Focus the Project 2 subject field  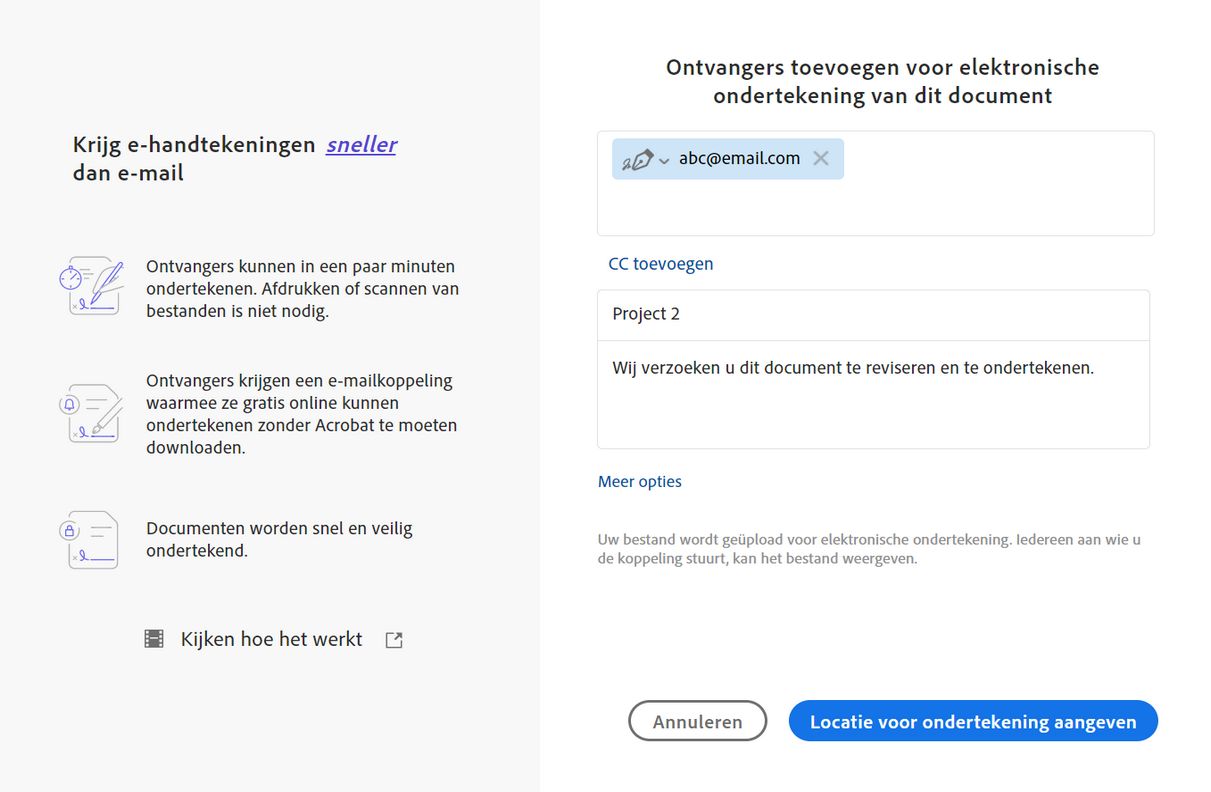coord(872,314)
